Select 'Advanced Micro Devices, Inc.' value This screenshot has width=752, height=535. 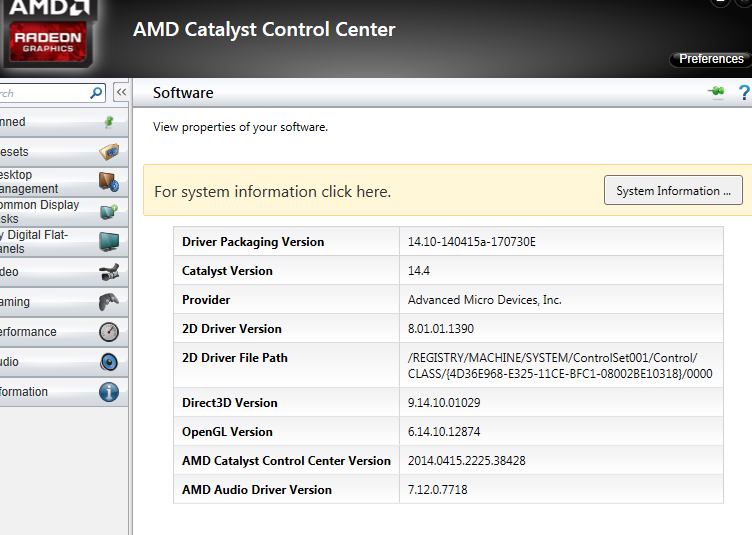click(484, 300)
